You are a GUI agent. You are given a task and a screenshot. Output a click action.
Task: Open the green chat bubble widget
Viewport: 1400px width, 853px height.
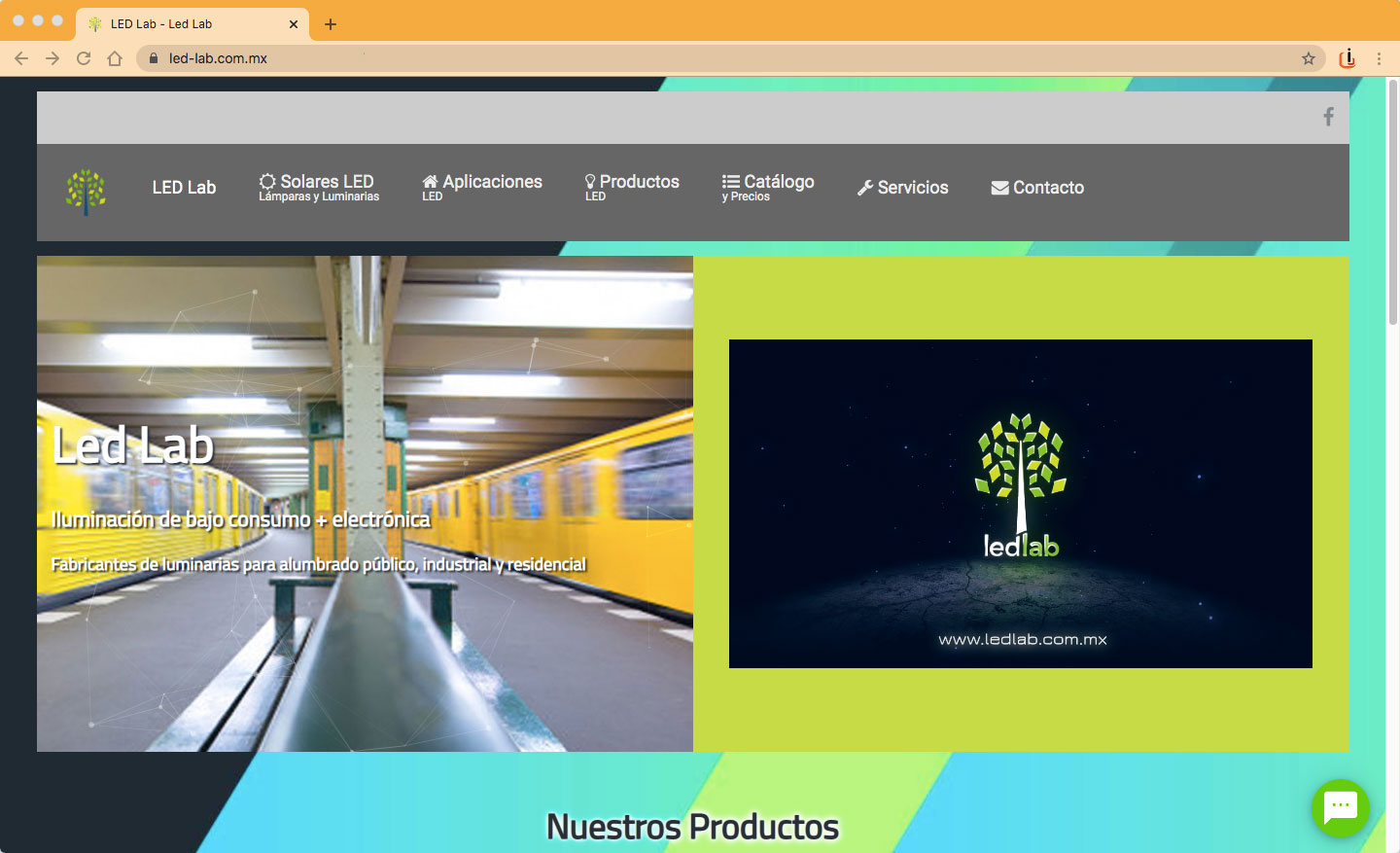[1340, 807]
